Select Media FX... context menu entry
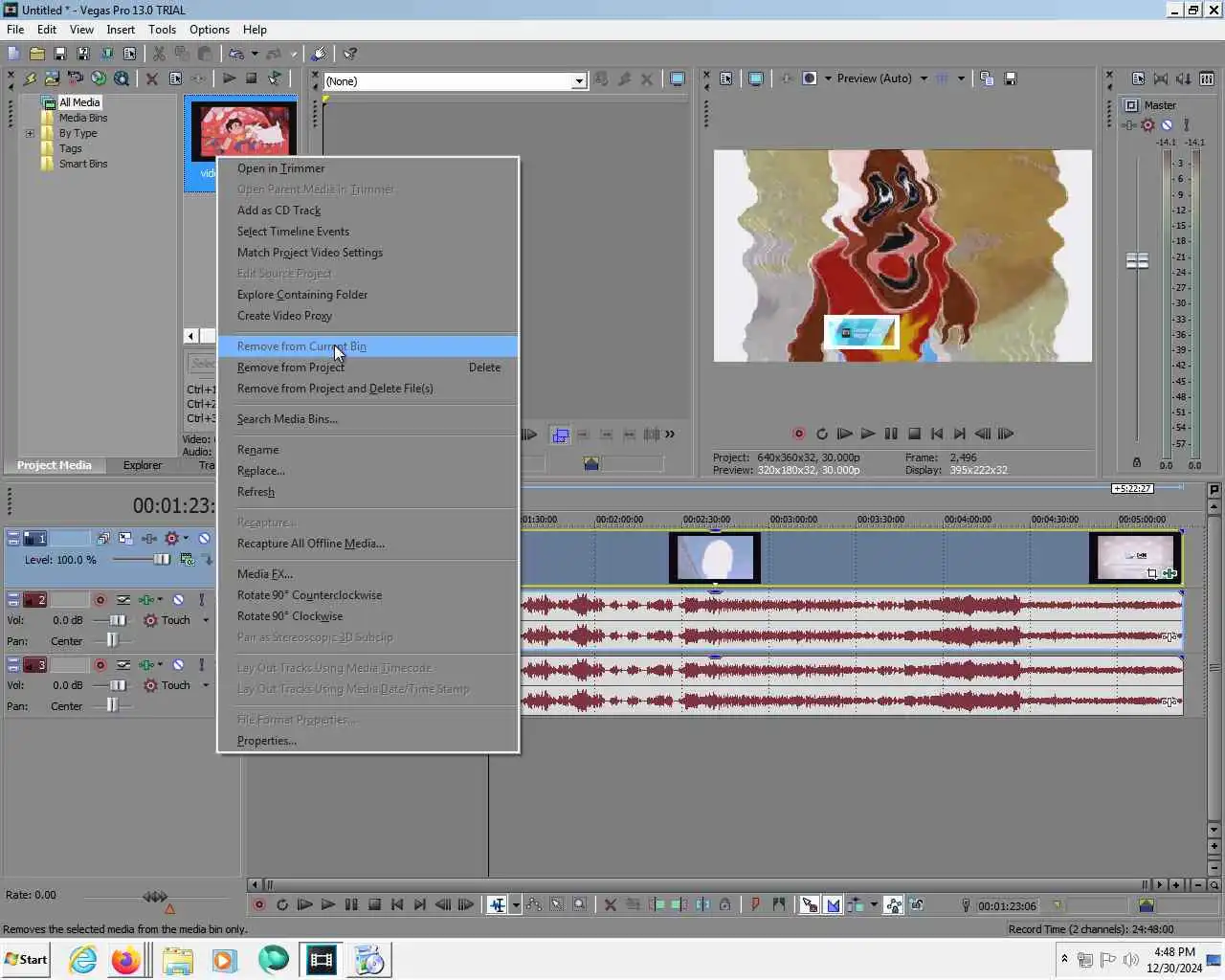The image size is (1225, 980). click(x=367, y=574)
